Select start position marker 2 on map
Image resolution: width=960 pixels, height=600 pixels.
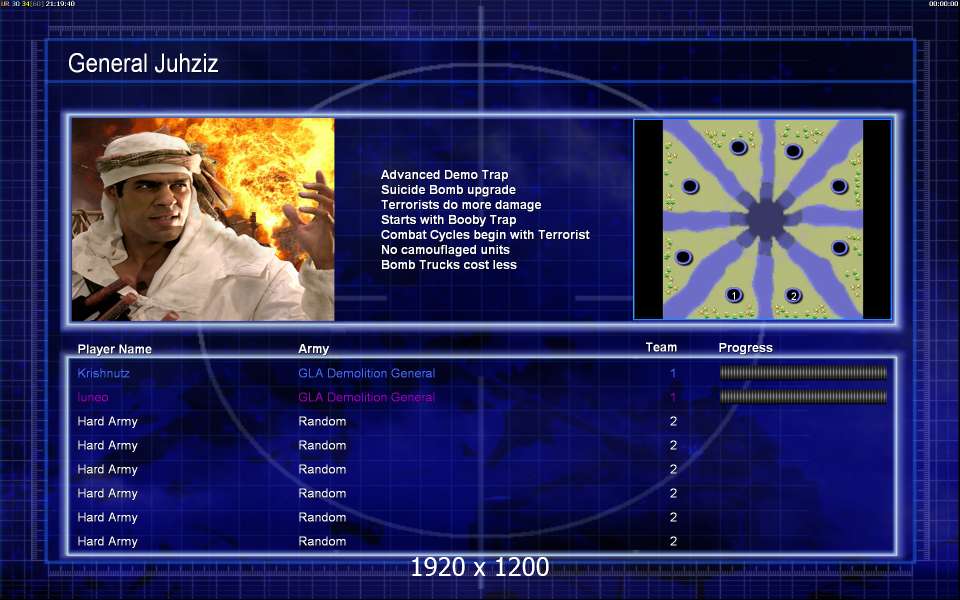click(x=793, y=296)
